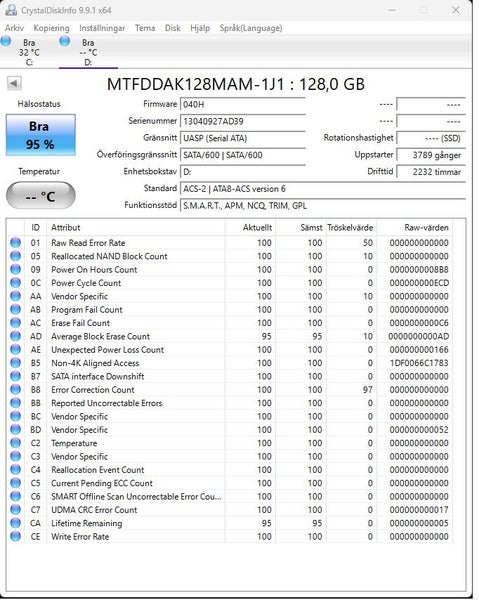Click the Enhetsbokstav field showing D:

pyautogui.click(x=243, y=172)
